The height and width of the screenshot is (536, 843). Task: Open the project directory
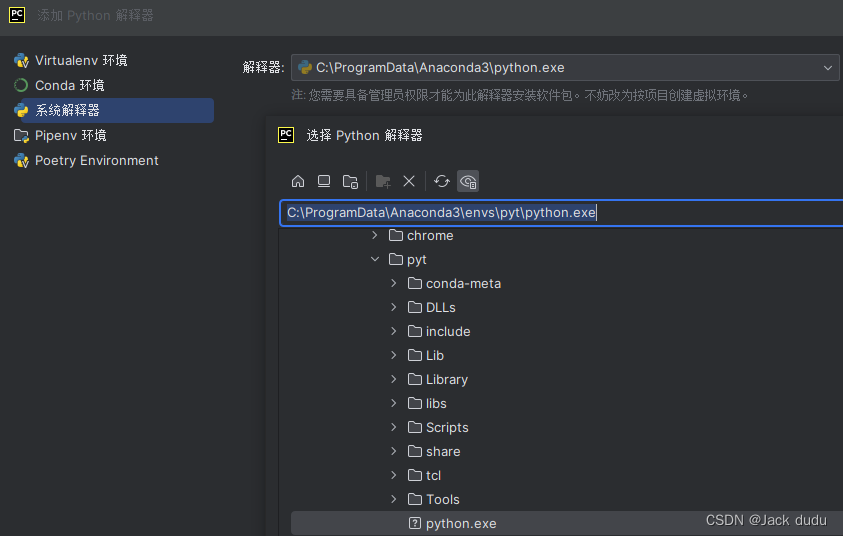[351, 181]
